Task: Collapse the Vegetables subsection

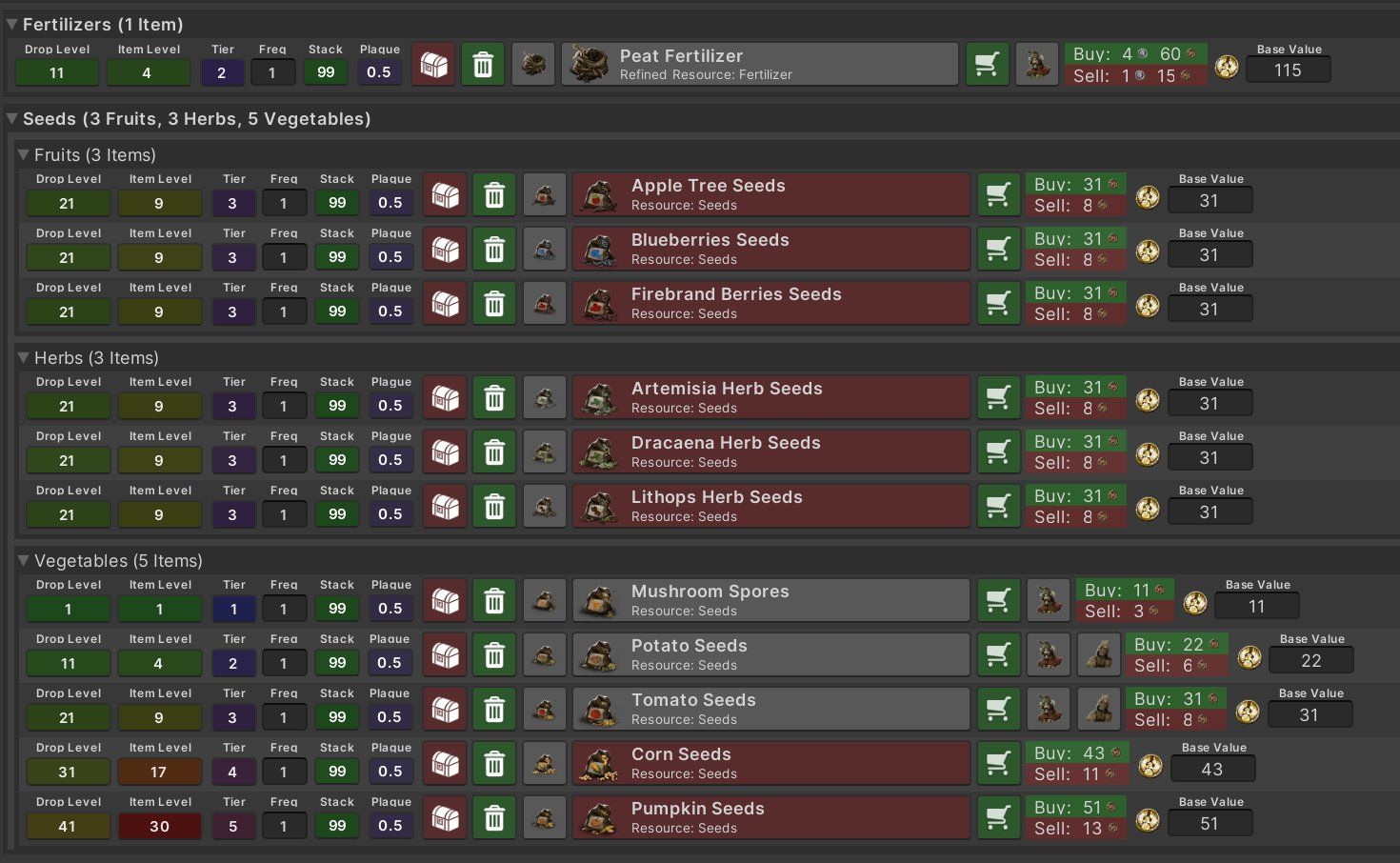Action: 23,560
